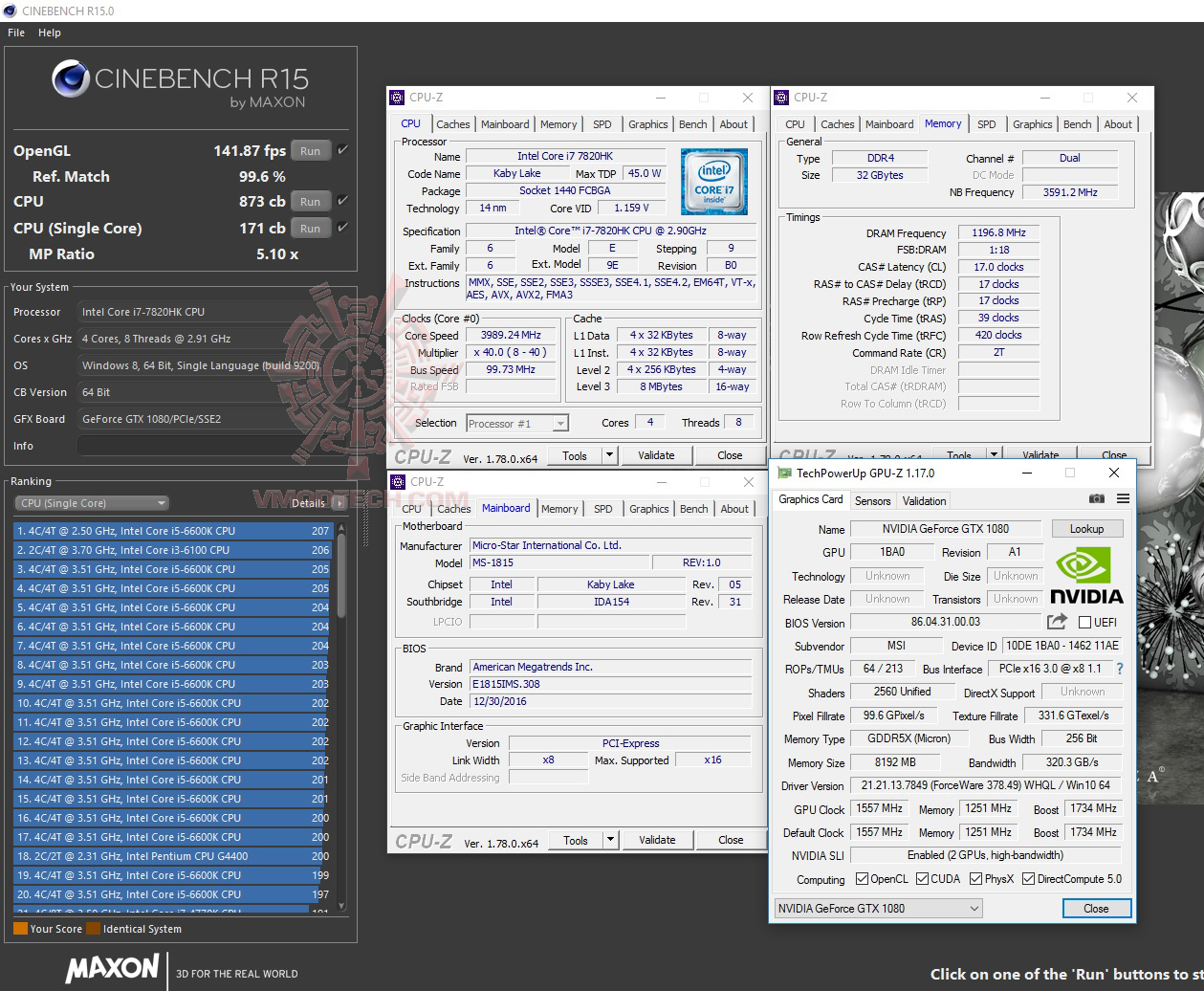This screenshot has height=991, width=1204.
Task: Select ranking row 18 Intel Pentium CPU G4400
Action: click(172, 856)
